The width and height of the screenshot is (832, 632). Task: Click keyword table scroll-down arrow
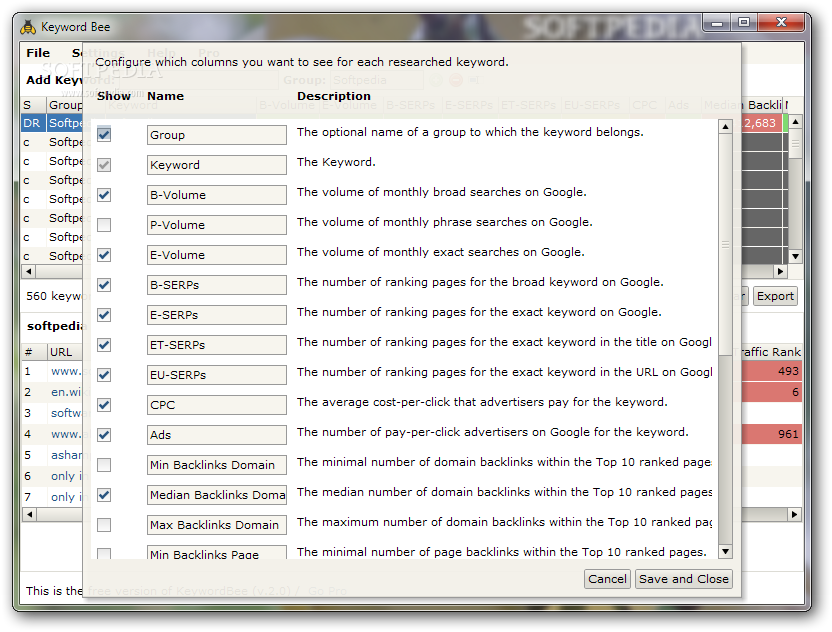pos(795,256)
